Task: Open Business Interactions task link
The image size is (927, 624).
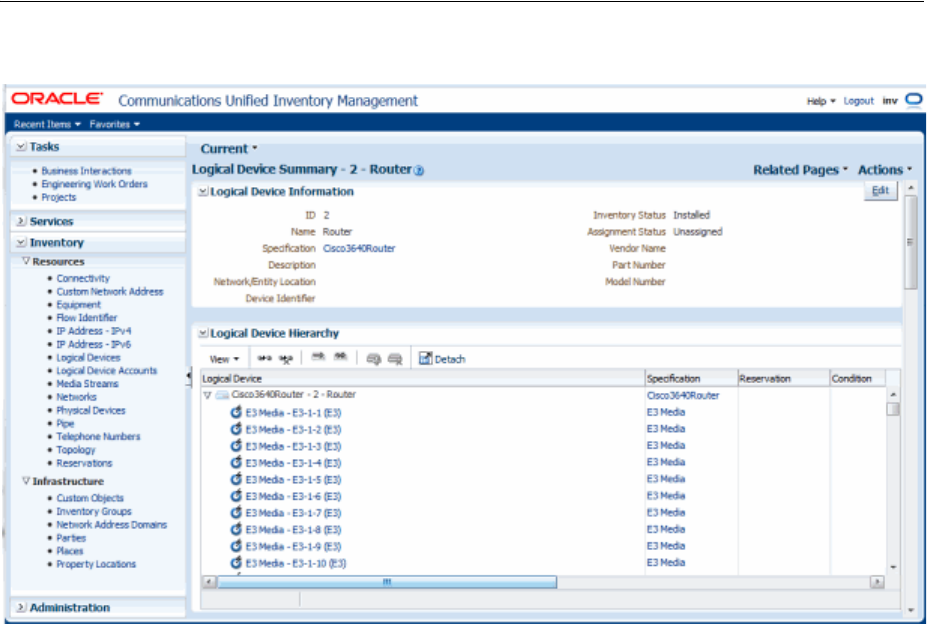Action: [86, 171]
